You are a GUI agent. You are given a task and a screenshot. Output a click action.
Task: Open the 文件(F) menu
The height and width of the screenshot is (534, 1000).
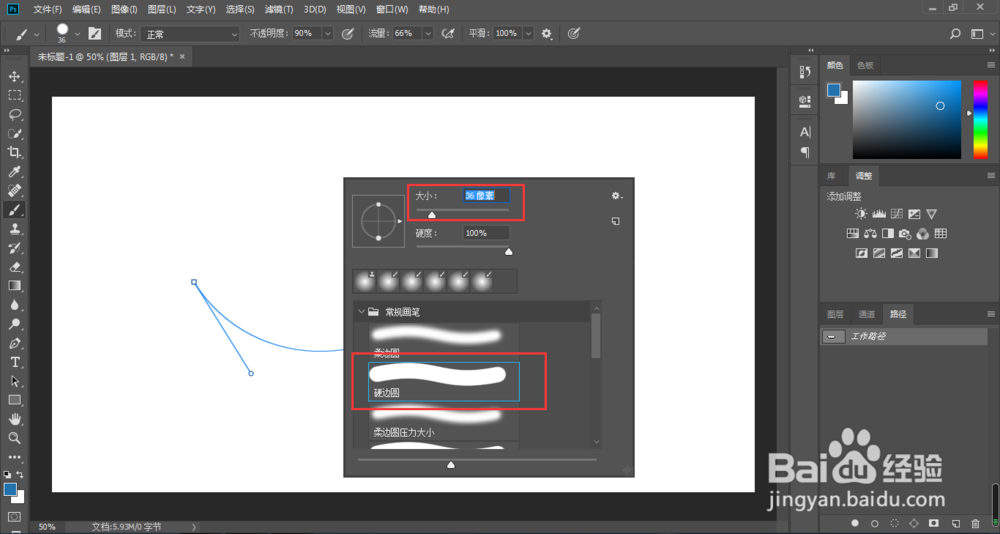point(48,10)
